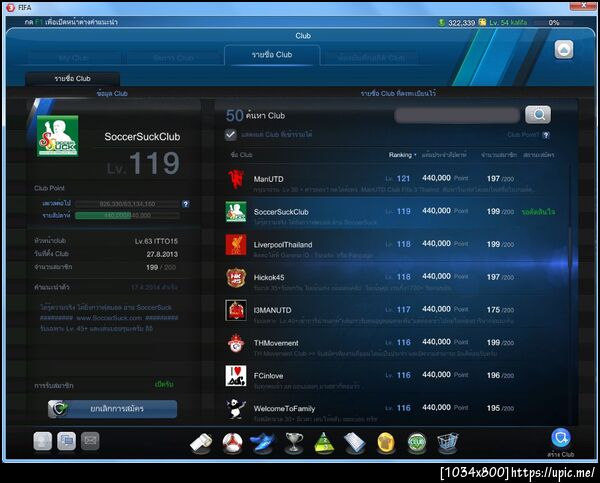
Task: Open the silver trophy cup icon
Action: [294, 443]
